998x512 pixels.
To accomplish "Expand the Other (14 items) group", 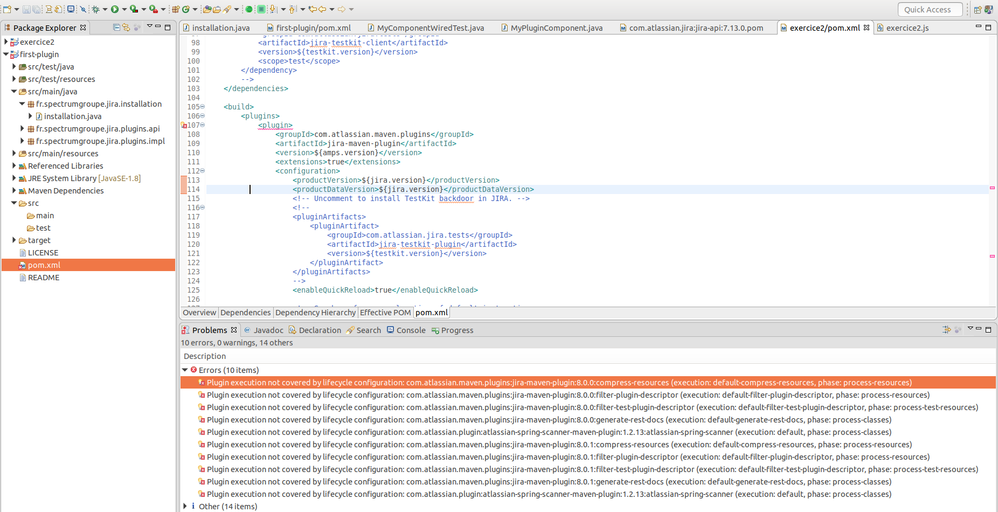I will click(x=185, y=506).
